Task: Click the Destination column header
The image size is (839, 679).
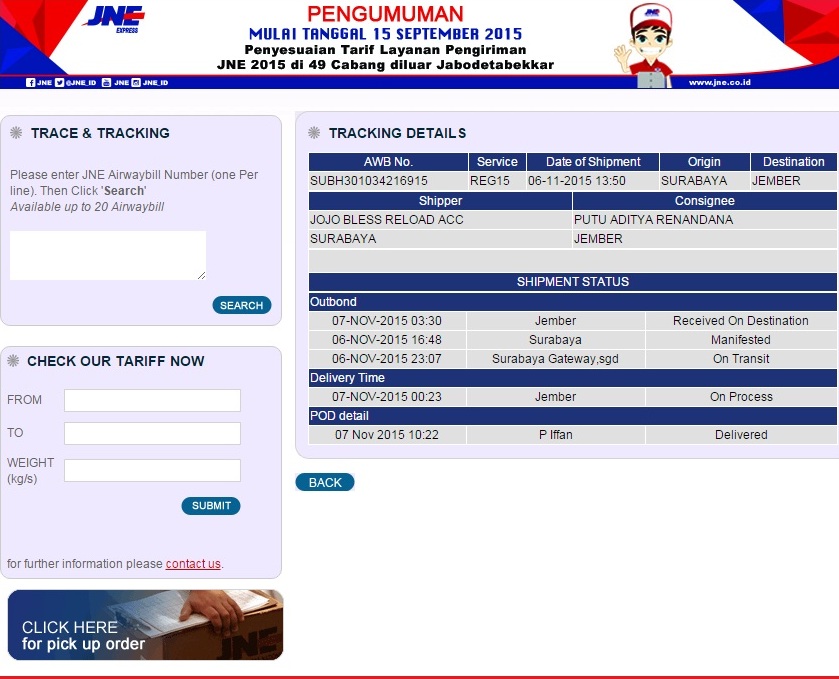Action: pyautogui.click(x=794, y=162)
